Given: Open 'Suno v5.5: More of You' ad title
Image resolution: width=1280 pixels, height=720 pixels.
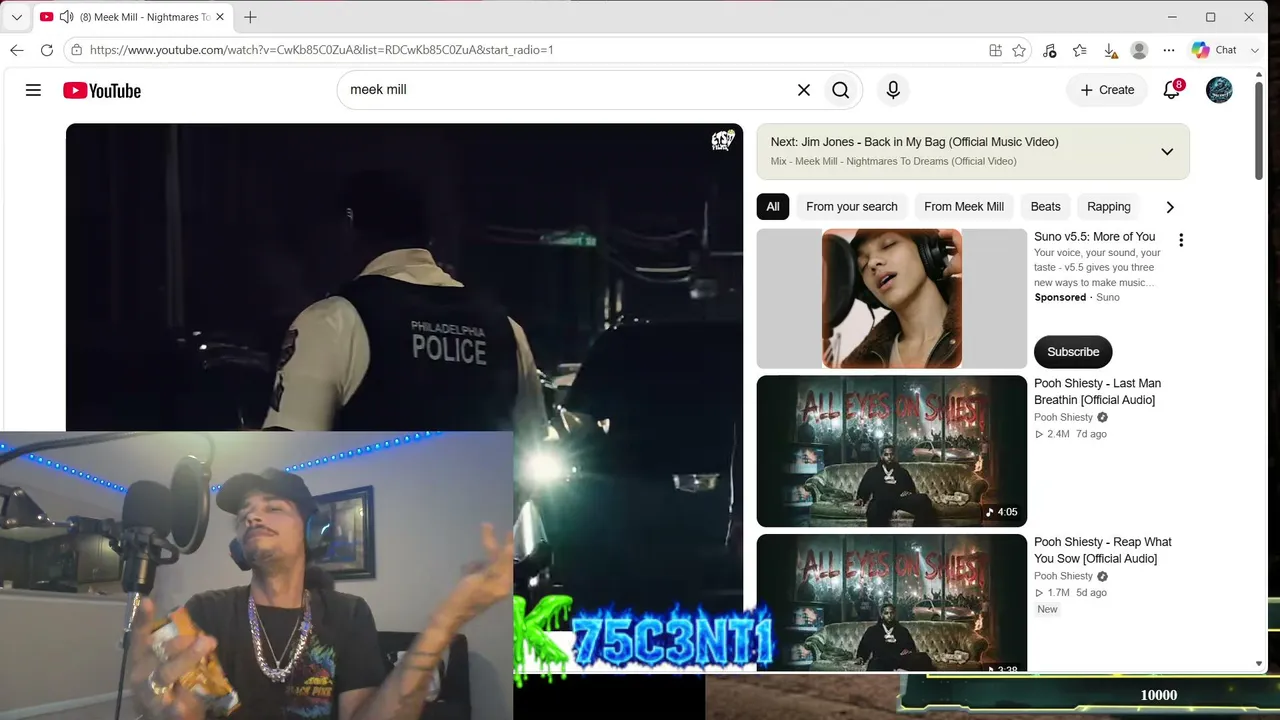Looking at the screenshot, I should pyautogui.click(x=1094, y=237).
